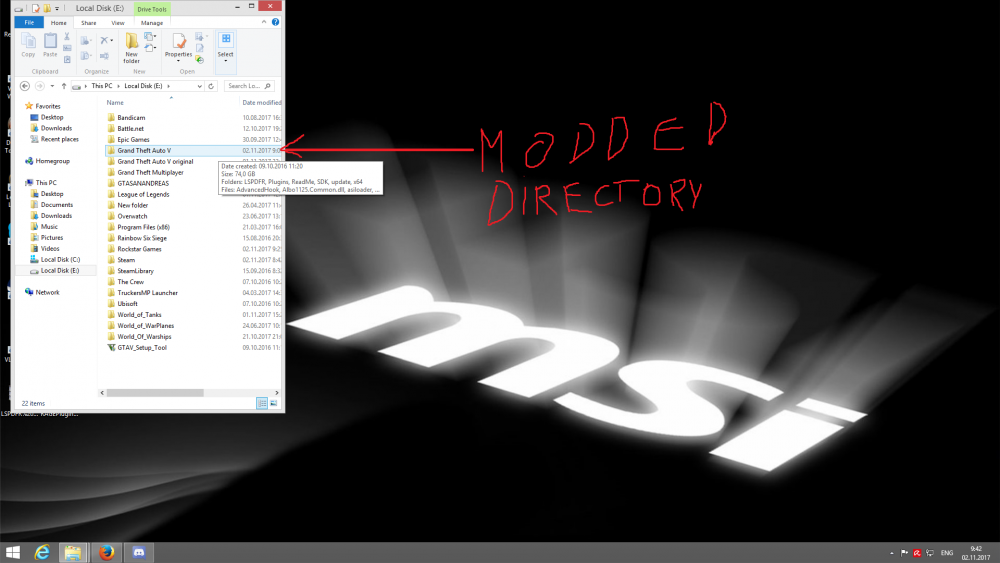Switch to the Home tab
The height and width of the screenshot is (563, 1000).
tap(59, 22)
